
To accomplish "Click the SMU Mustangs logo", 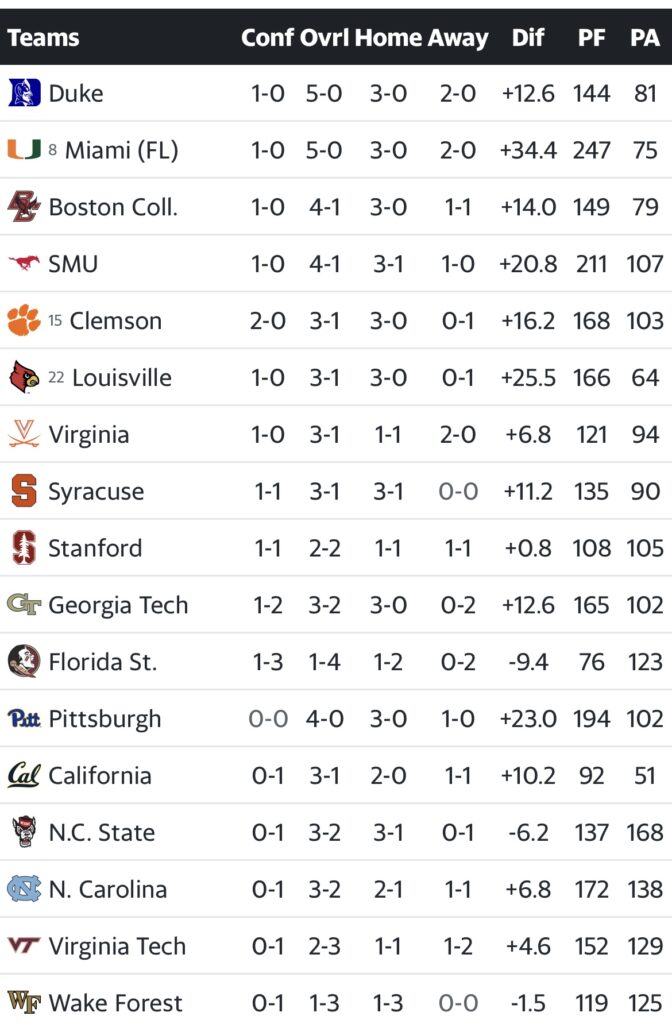I will click(x=24, y=264).
